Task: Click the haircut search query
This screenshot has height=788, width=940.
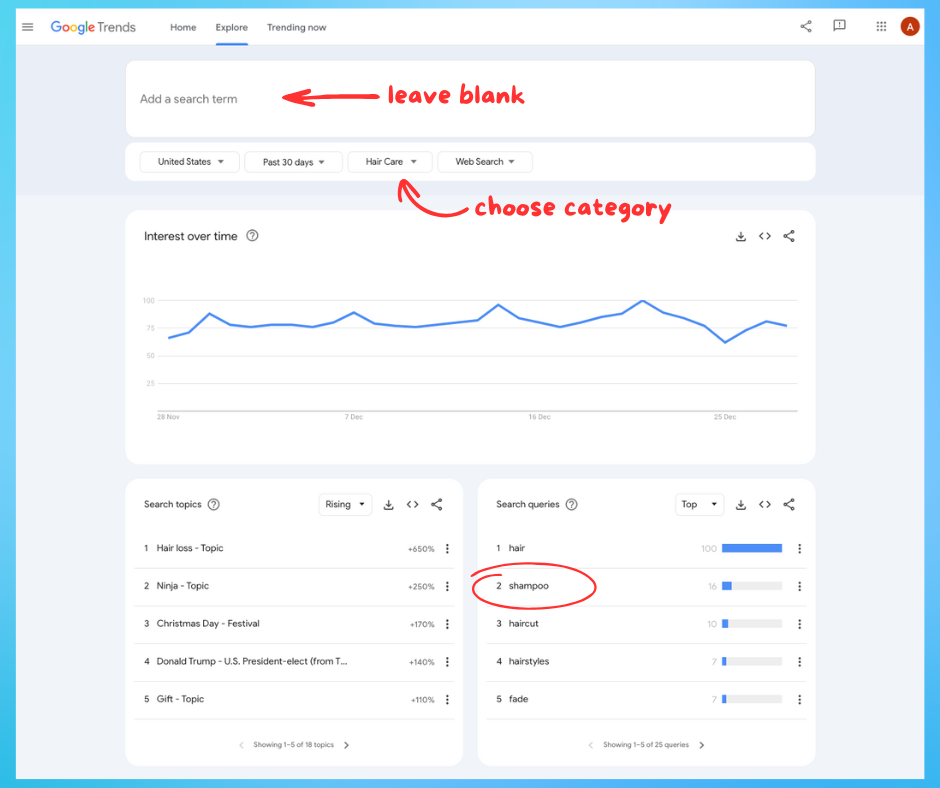Action: click(x=523, y=624)
